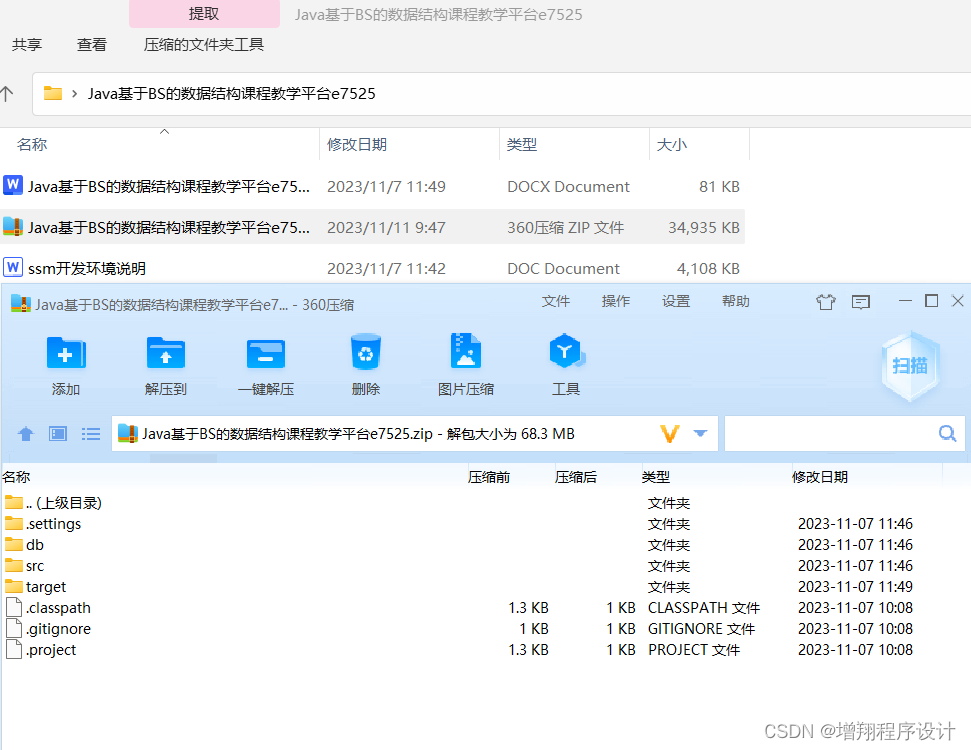
Task: Click the feedback comment icon on title bar
Action: [x=861, y=301]
